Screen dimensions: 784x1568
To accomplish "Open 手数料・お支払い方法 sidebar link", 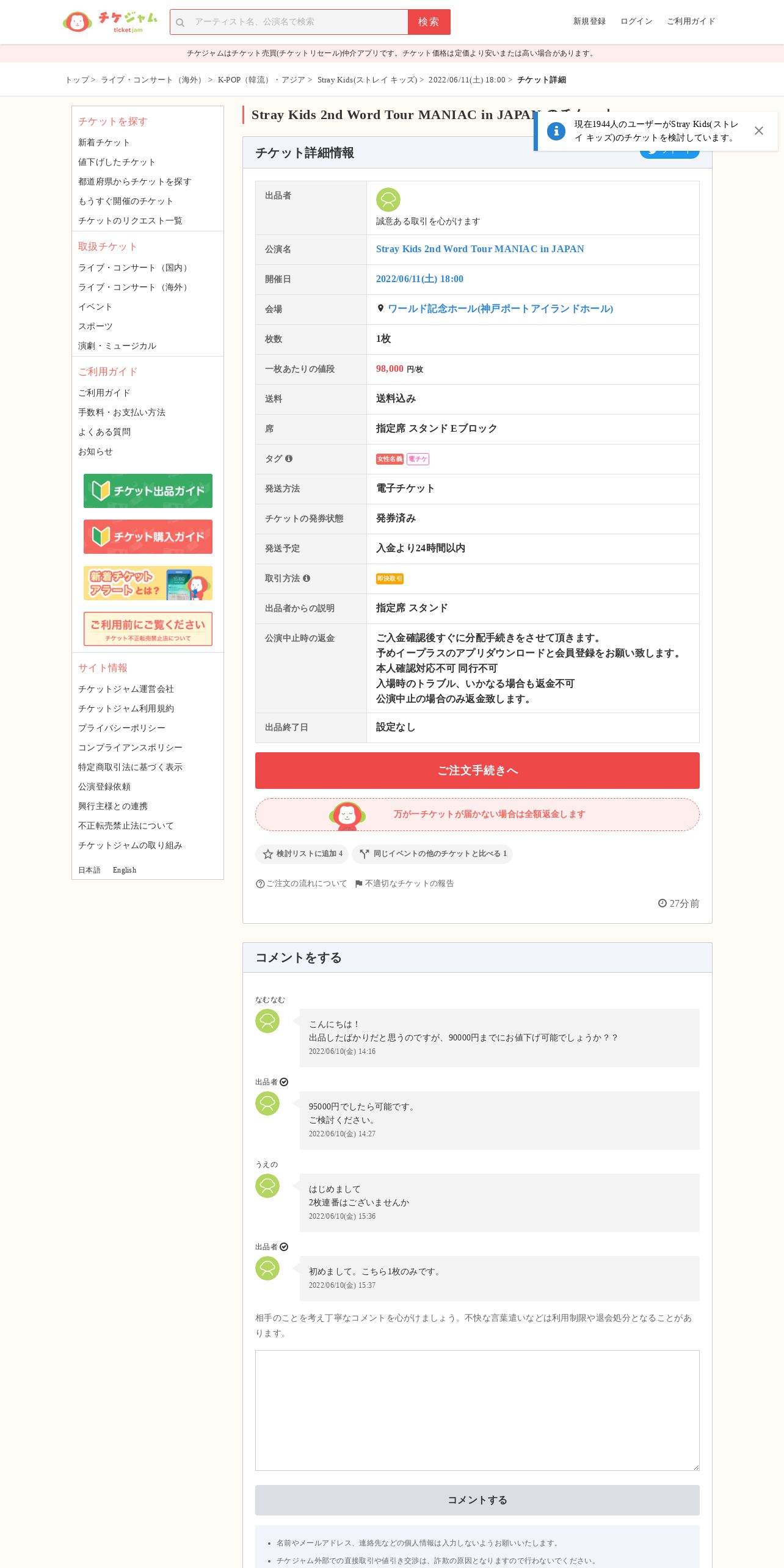I will [x=122, y=412].
